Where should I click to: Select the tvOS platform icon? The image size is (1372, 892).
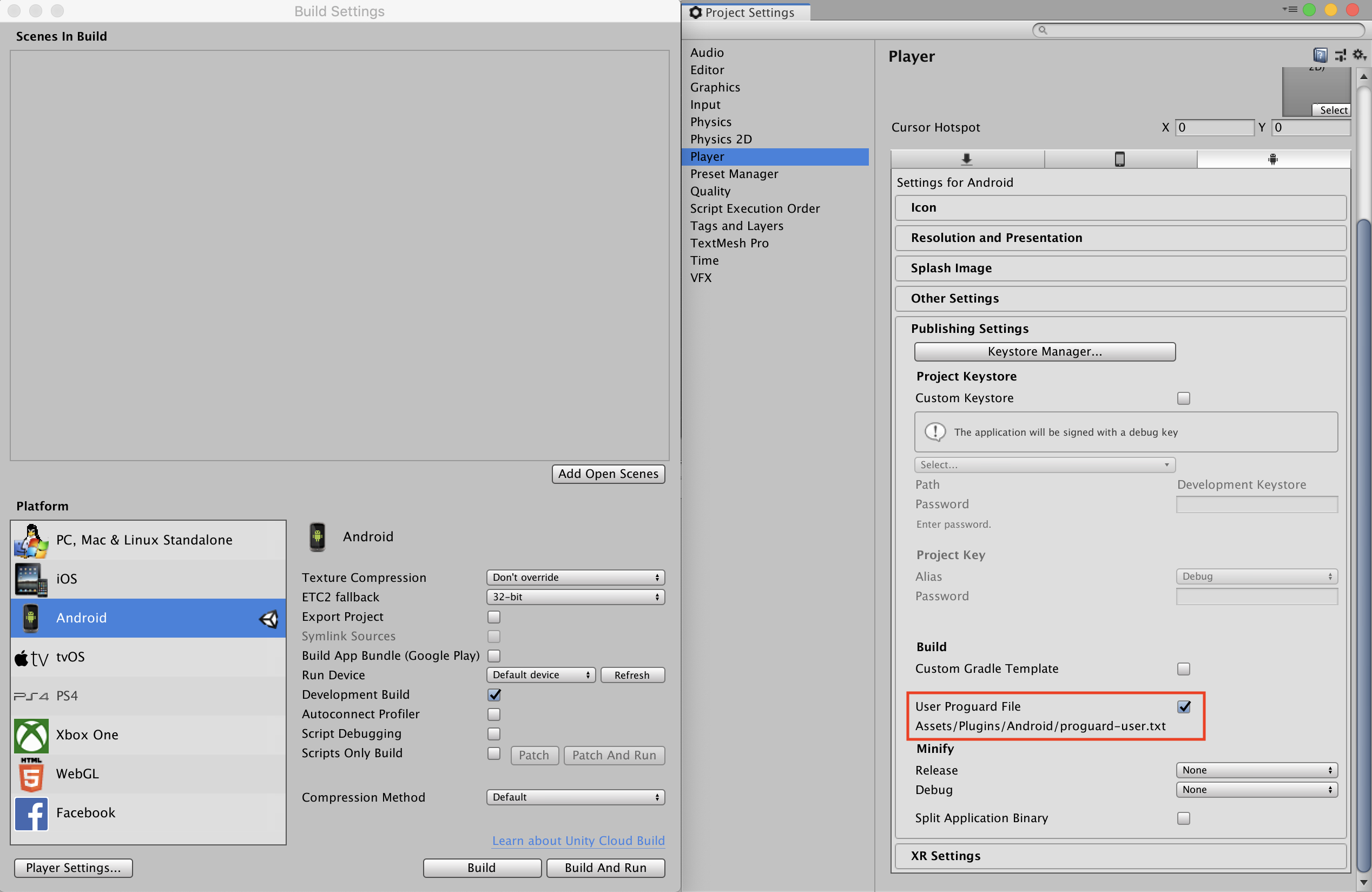tap(30, 656)
